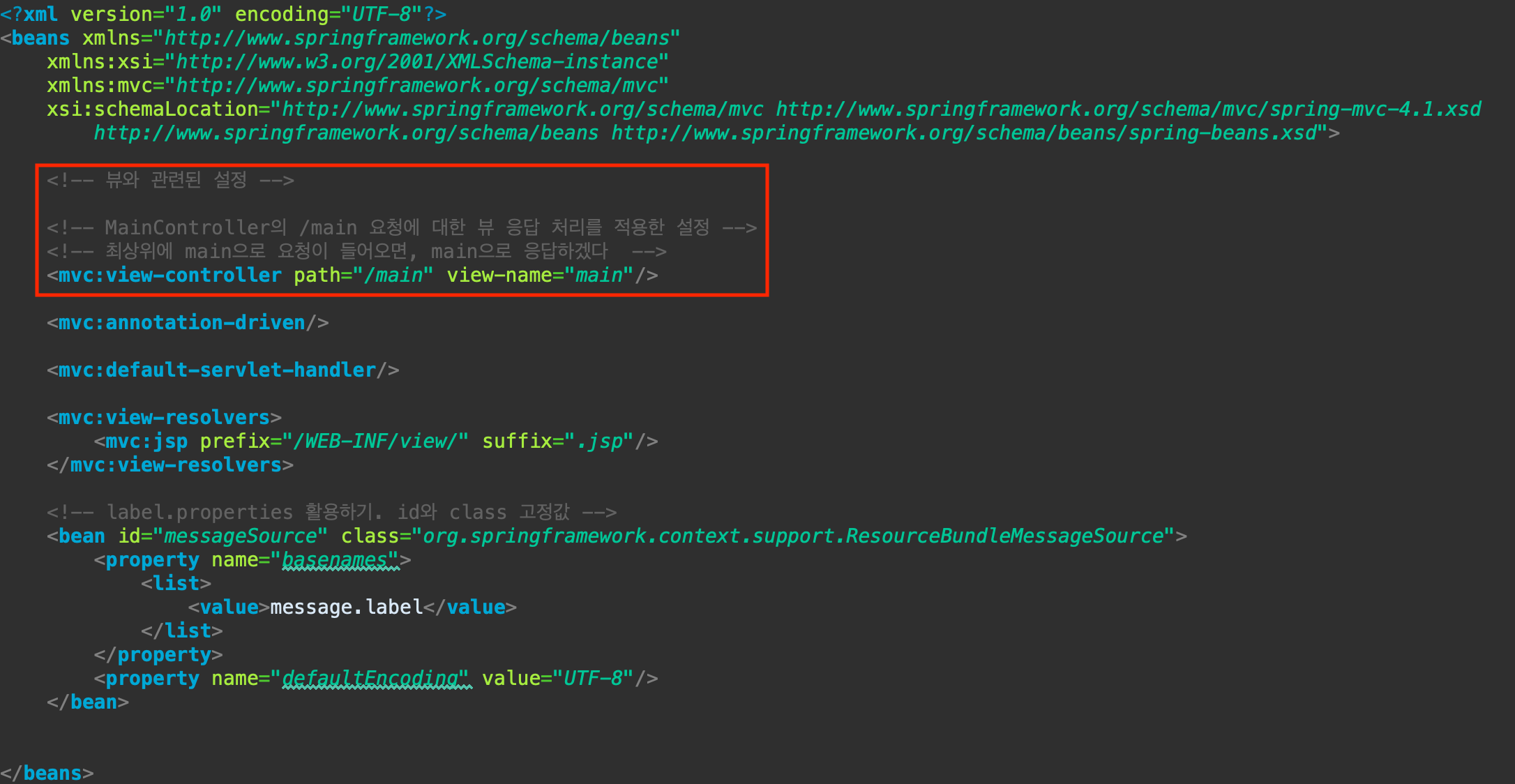Image resolution: width=1515 pixels, height=784 pixels.
Task: Click the UTF-8 value of defaultEncoding property
Action: (x=593, y=679)
